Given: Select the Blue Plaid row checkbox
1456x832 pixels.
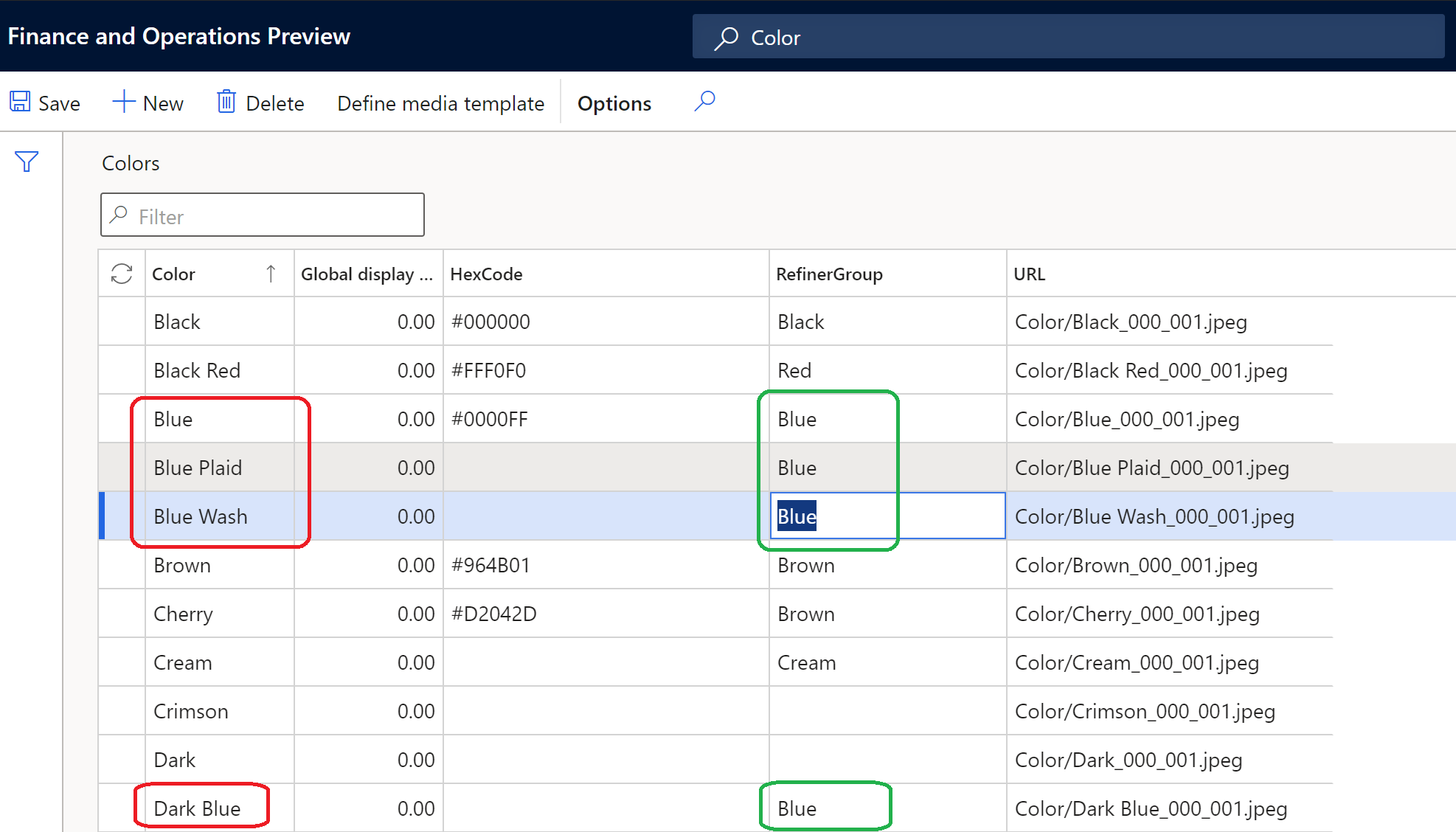Looking at the screenshot, I should (x=119, y=468).
